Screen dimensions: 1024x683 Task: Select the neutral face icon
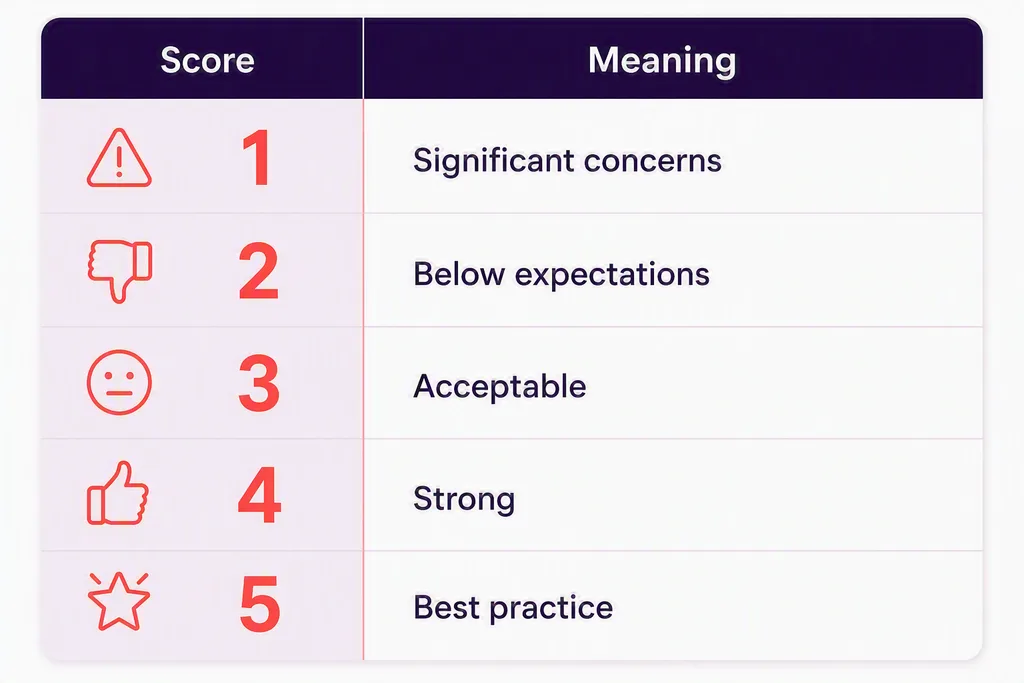tap(120, 383)
